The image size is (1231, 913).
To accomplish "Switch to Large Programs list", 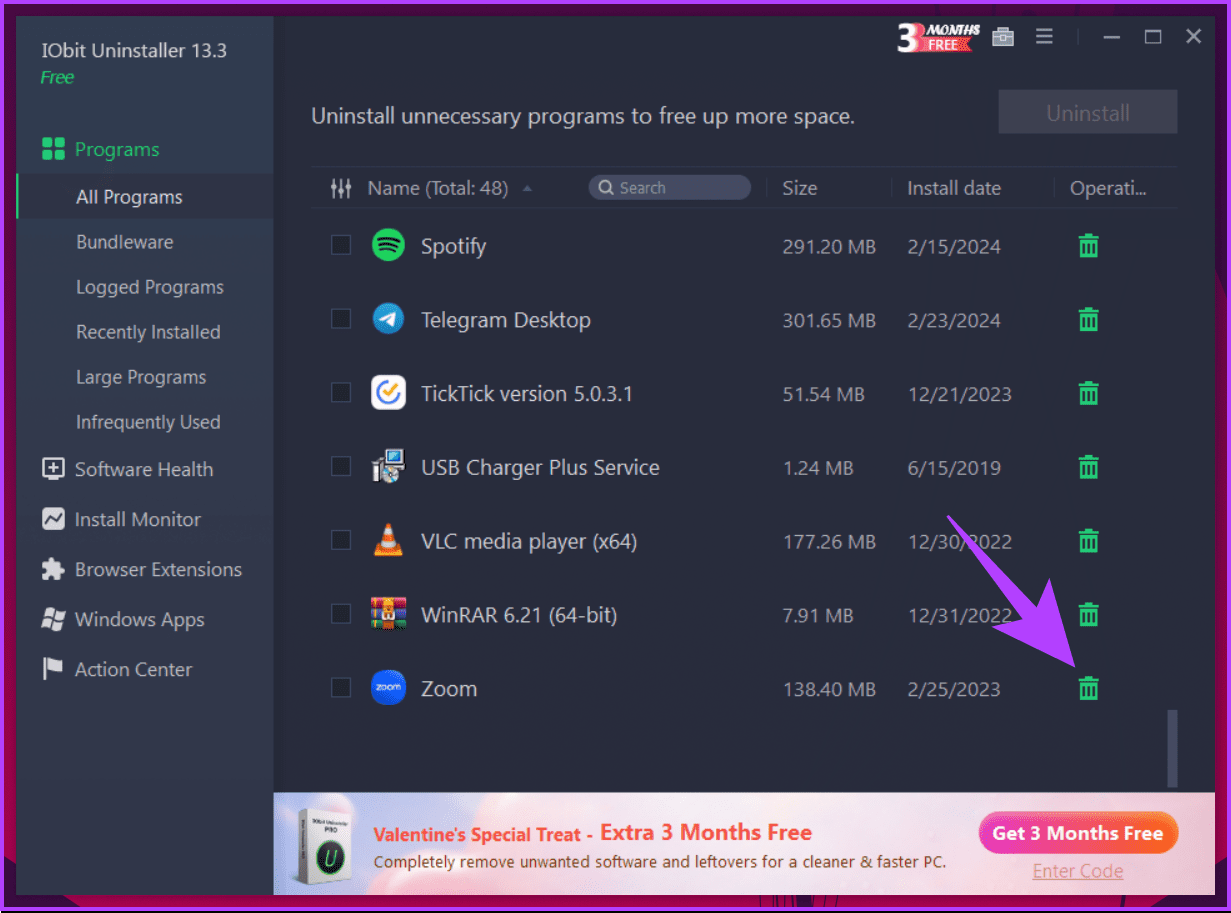I will click(141, 377).
